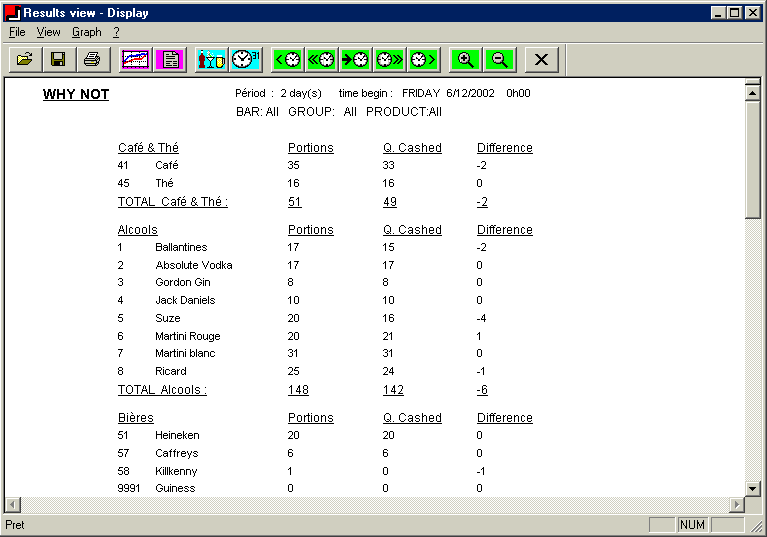Go to next period single-arrow clock icon
Image resolution: width=767 pixels, height=537 pixels.
point(423,60)
